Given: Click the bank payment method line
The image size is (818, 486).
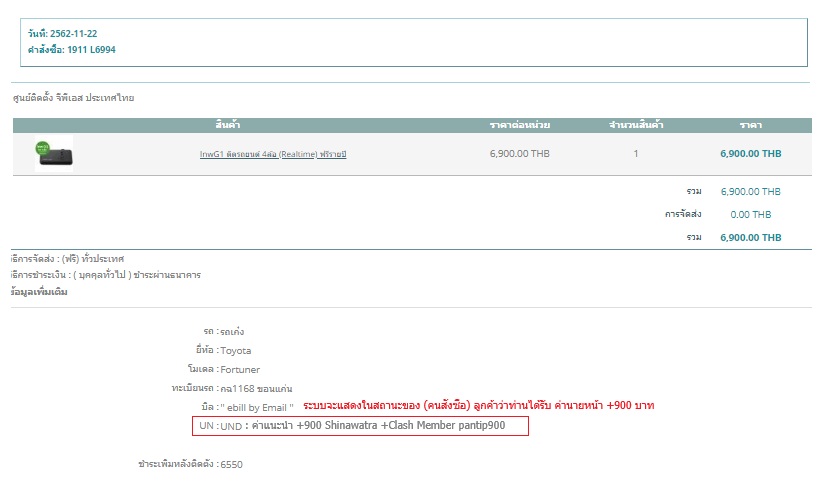Looking at the screenshot, I should (105, 274).
